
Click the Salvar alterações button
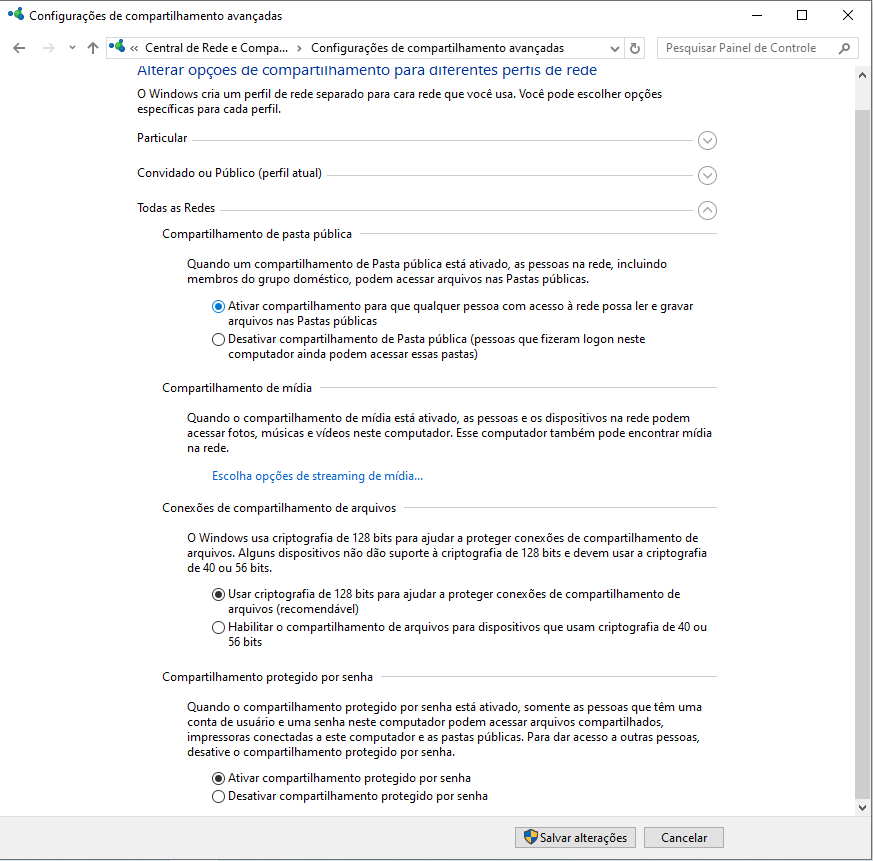(x=575, y=838)
